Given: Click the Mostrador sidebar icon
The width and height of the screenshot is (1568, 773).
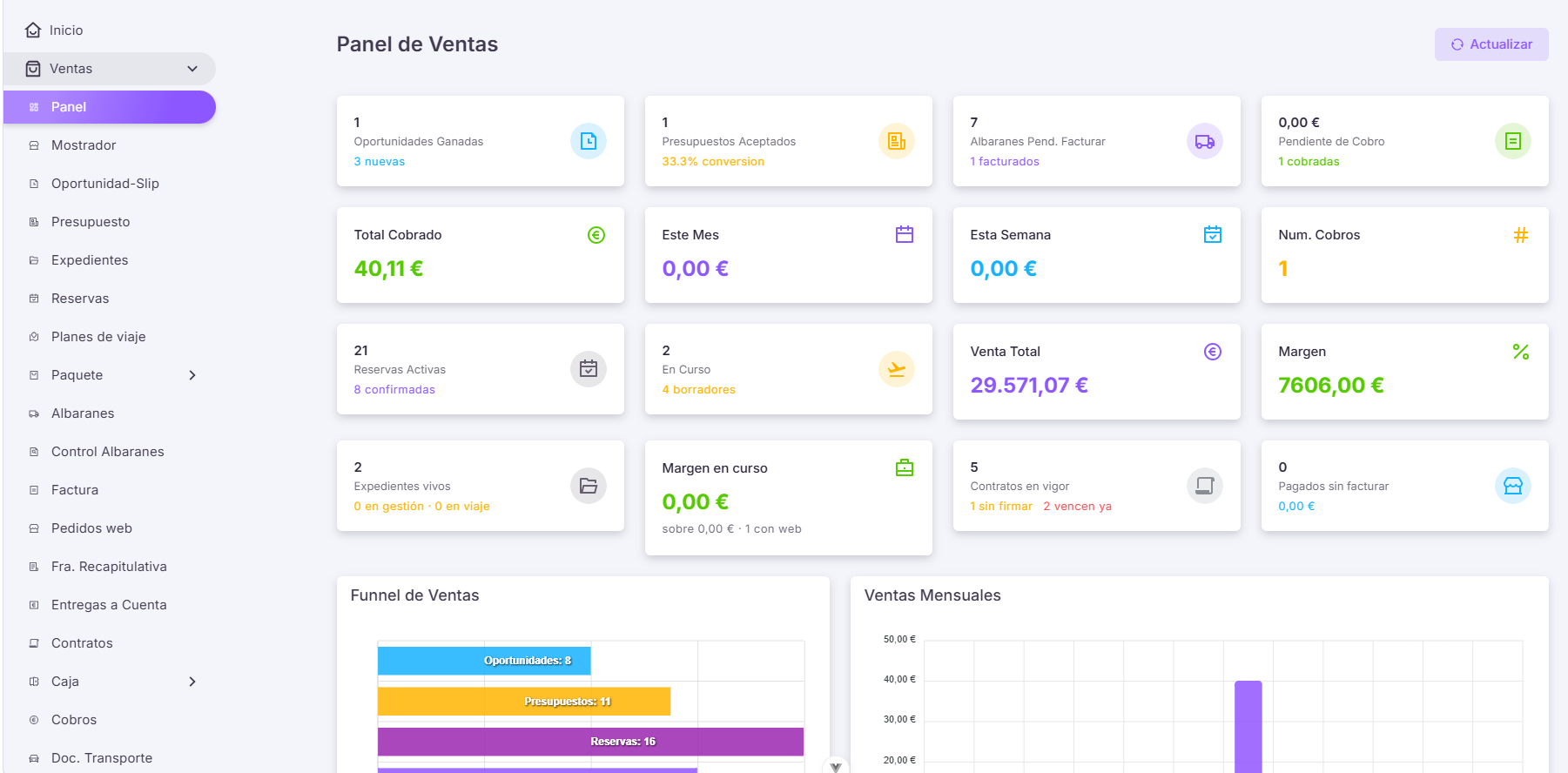Looking at the screenshot, I should tap(34, 145).
